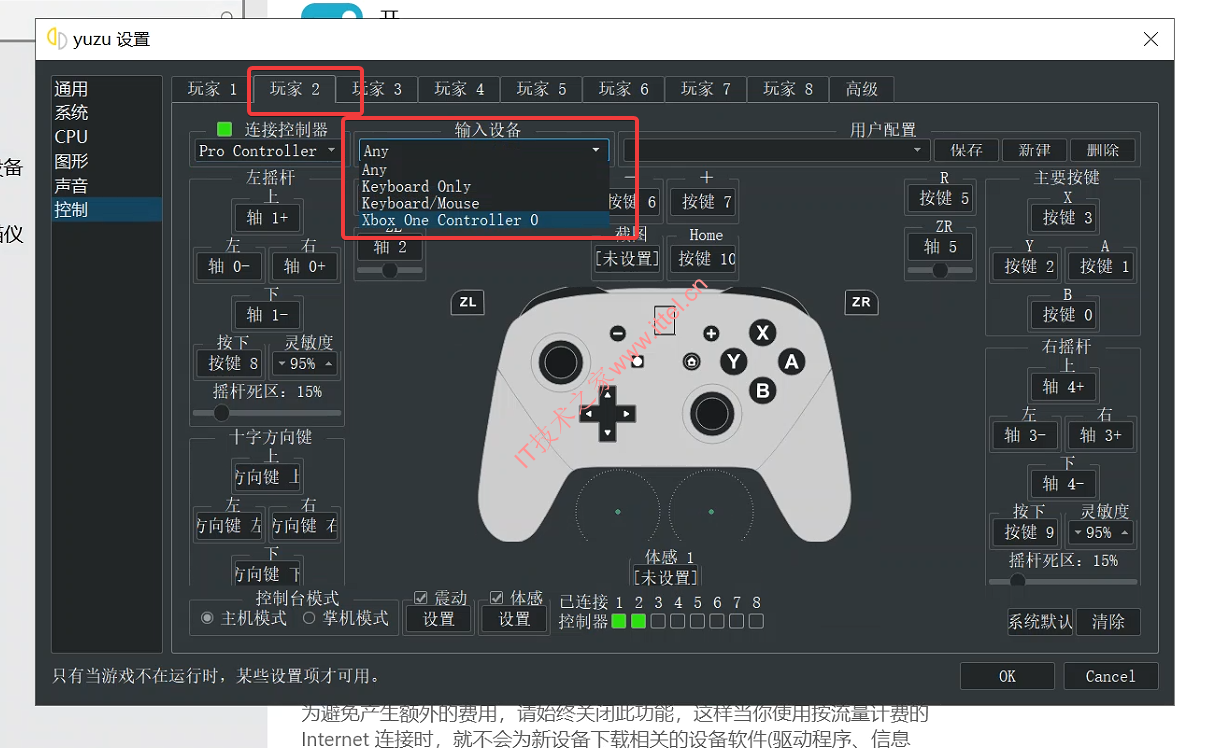The height and width of the screenshot is (748, 1222).
Task: Open the 用户配置 profile dropdown
Action: [775, 151]
